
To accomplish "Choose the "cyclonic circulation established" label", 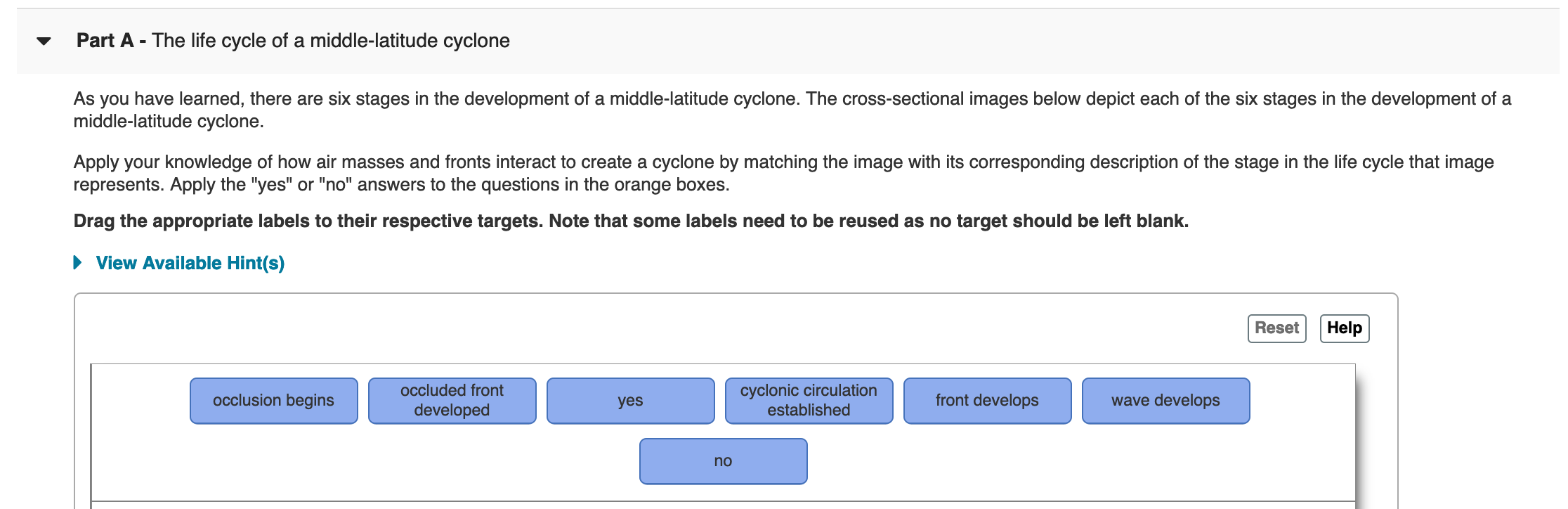I will [x=809, y=401].
